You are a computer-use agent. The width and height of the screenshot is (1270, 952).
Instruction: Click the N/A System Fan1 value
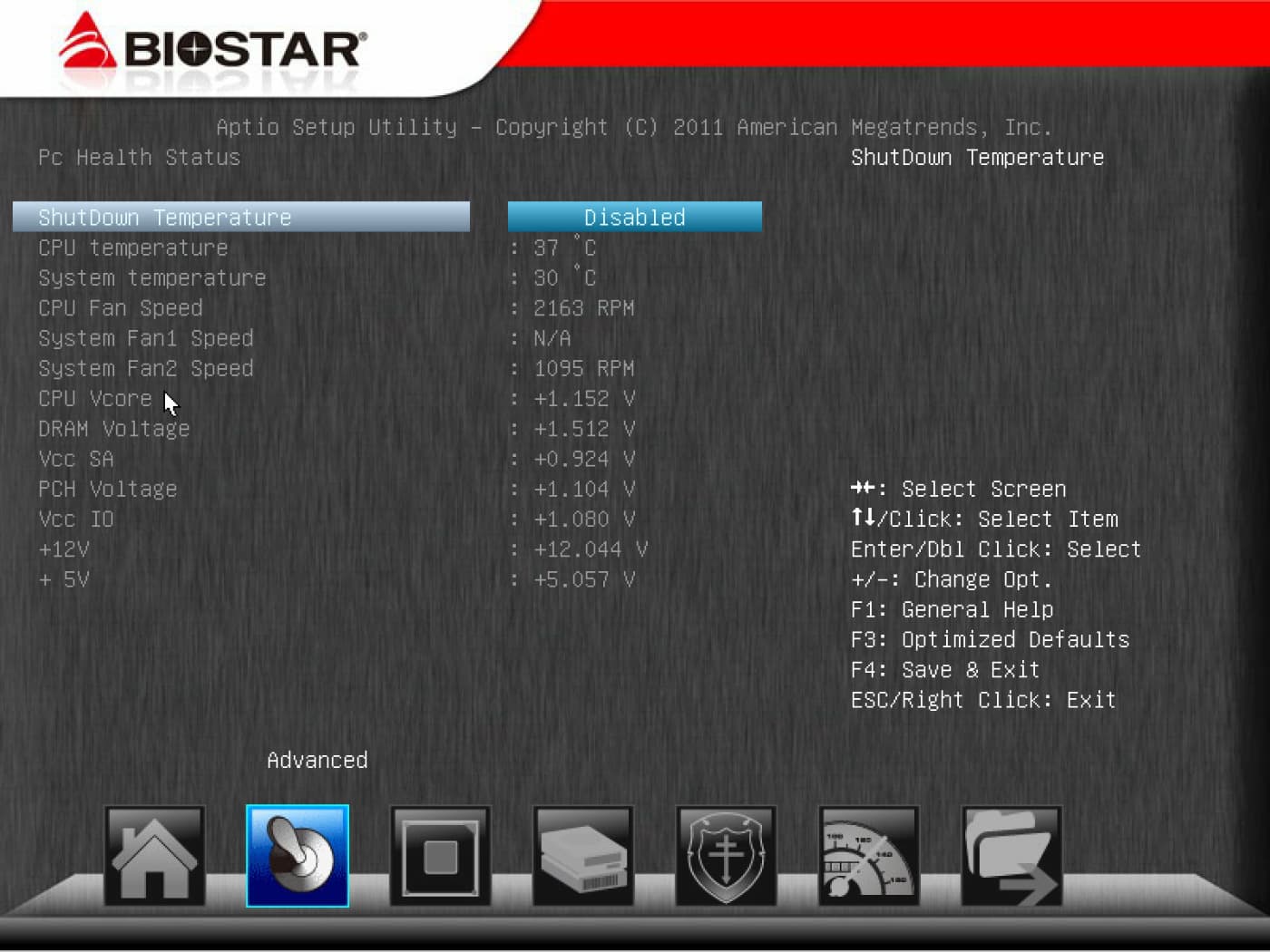[552, 338]
